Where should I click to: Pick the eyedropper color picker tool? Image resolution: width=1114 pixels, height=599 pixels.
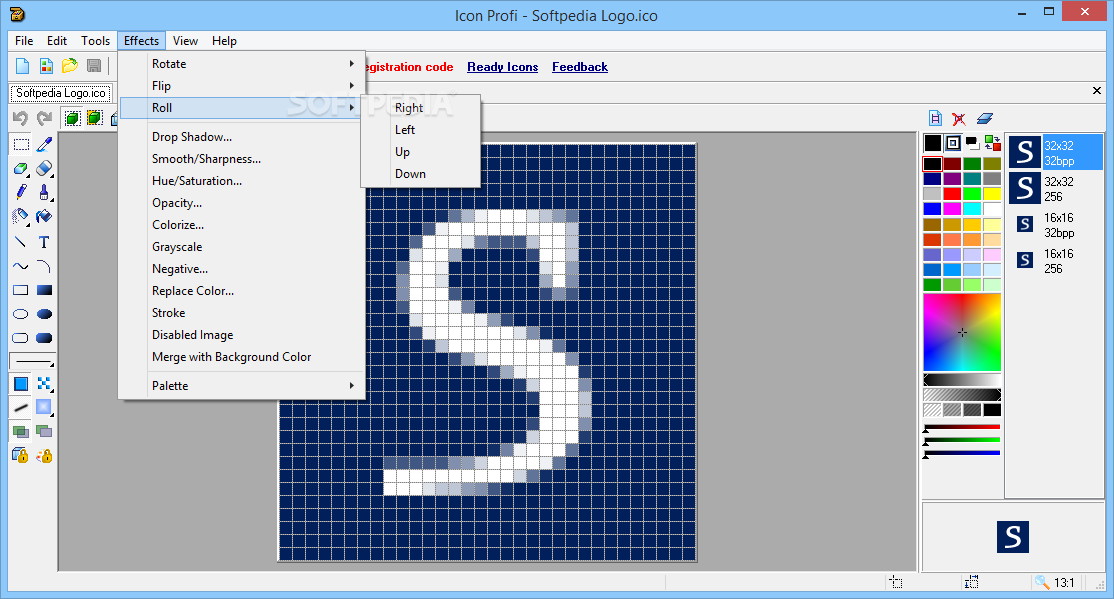[44, 145]
